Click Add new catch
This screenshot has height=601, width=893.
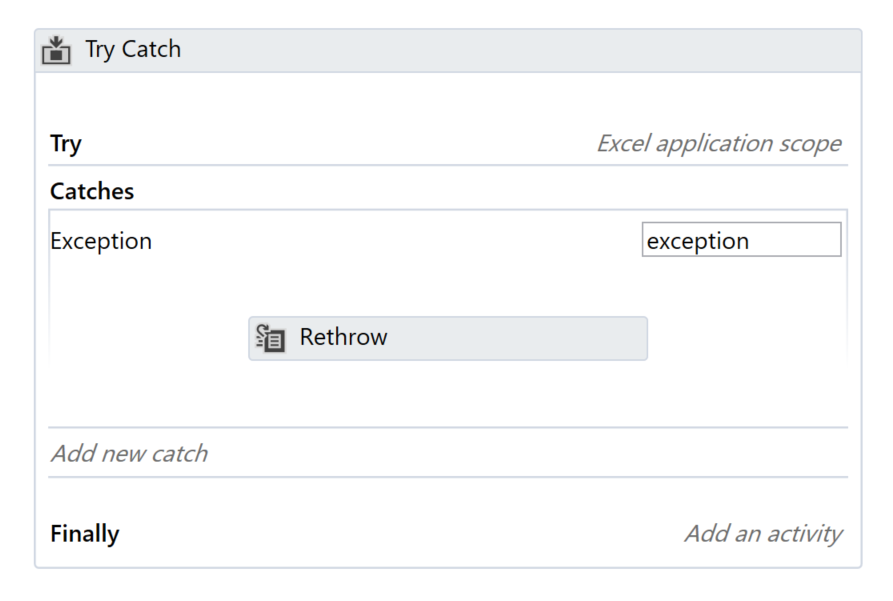129,454
